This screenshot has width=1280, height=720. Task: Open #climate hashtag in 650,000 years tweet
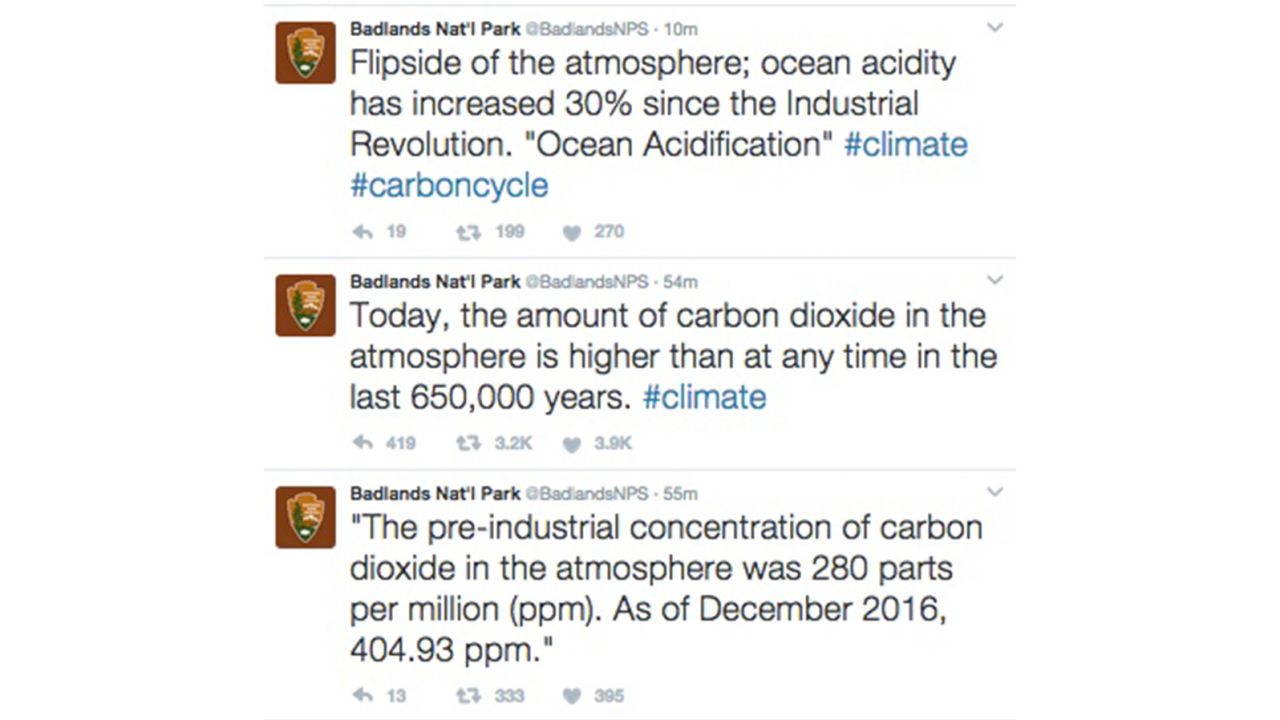704,398
